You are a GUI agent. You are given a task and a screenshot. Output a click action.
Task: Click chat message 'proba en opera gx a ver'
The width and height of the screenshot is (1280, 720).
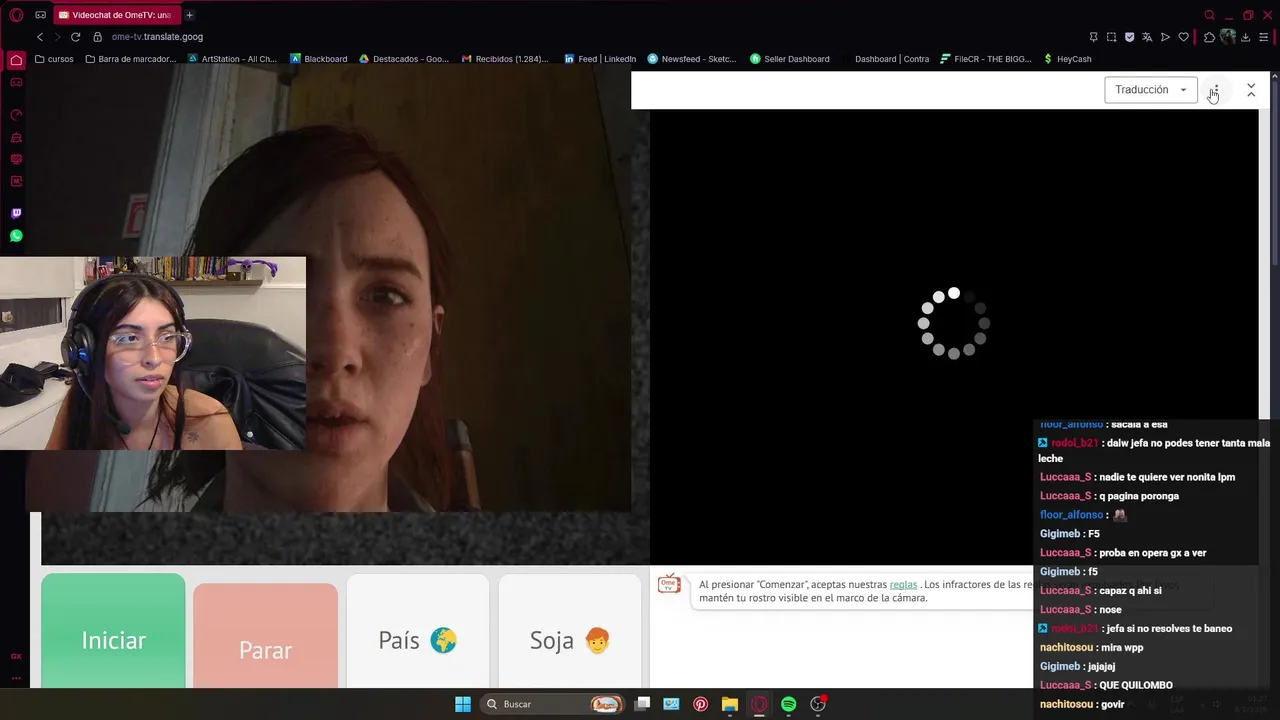tap(1152, 553)
